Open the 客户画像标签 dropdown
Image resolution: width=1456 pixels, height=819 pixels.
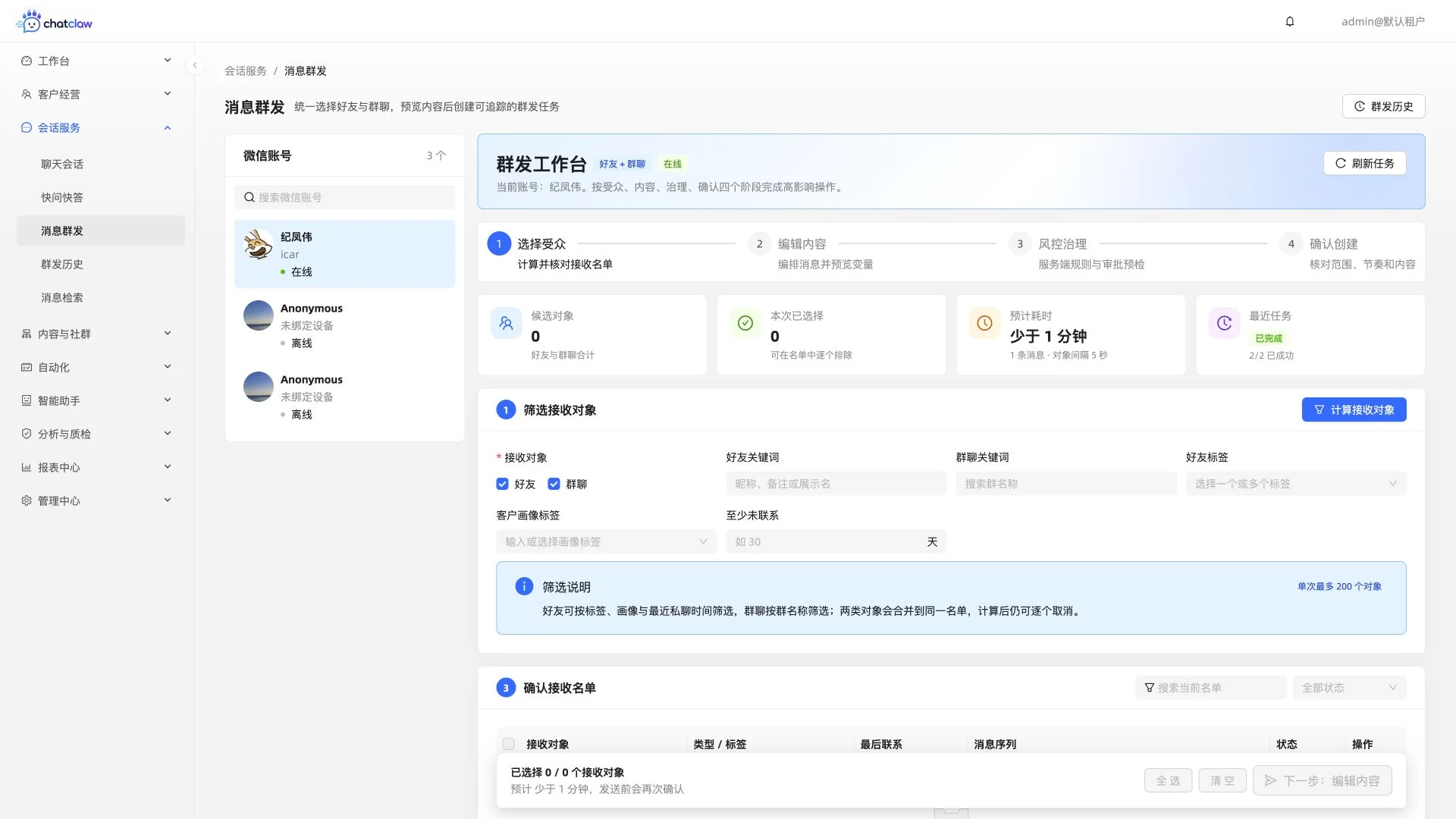click(606, 541)
